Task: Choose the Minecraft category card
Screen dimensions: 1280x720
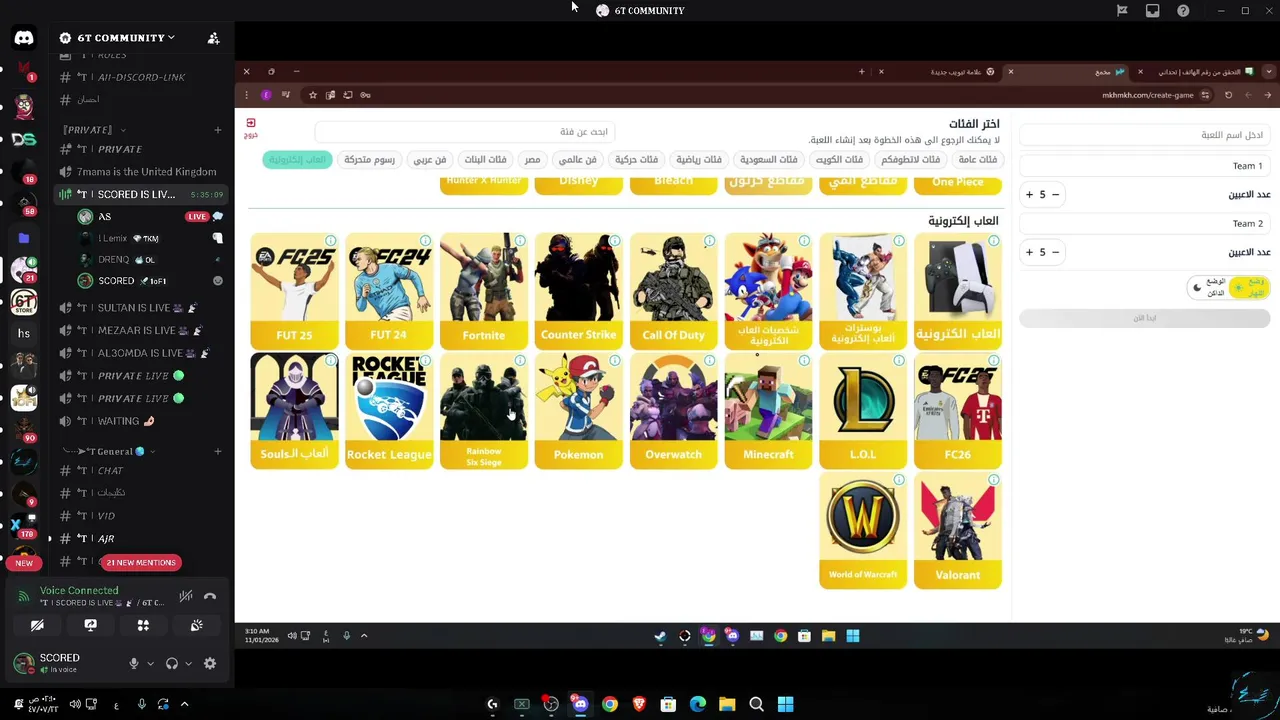Action: 768,410
